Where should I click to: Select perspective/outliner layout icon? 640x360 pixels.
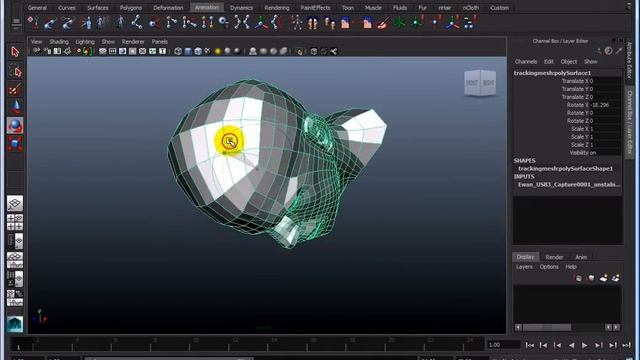pos(15,241)
